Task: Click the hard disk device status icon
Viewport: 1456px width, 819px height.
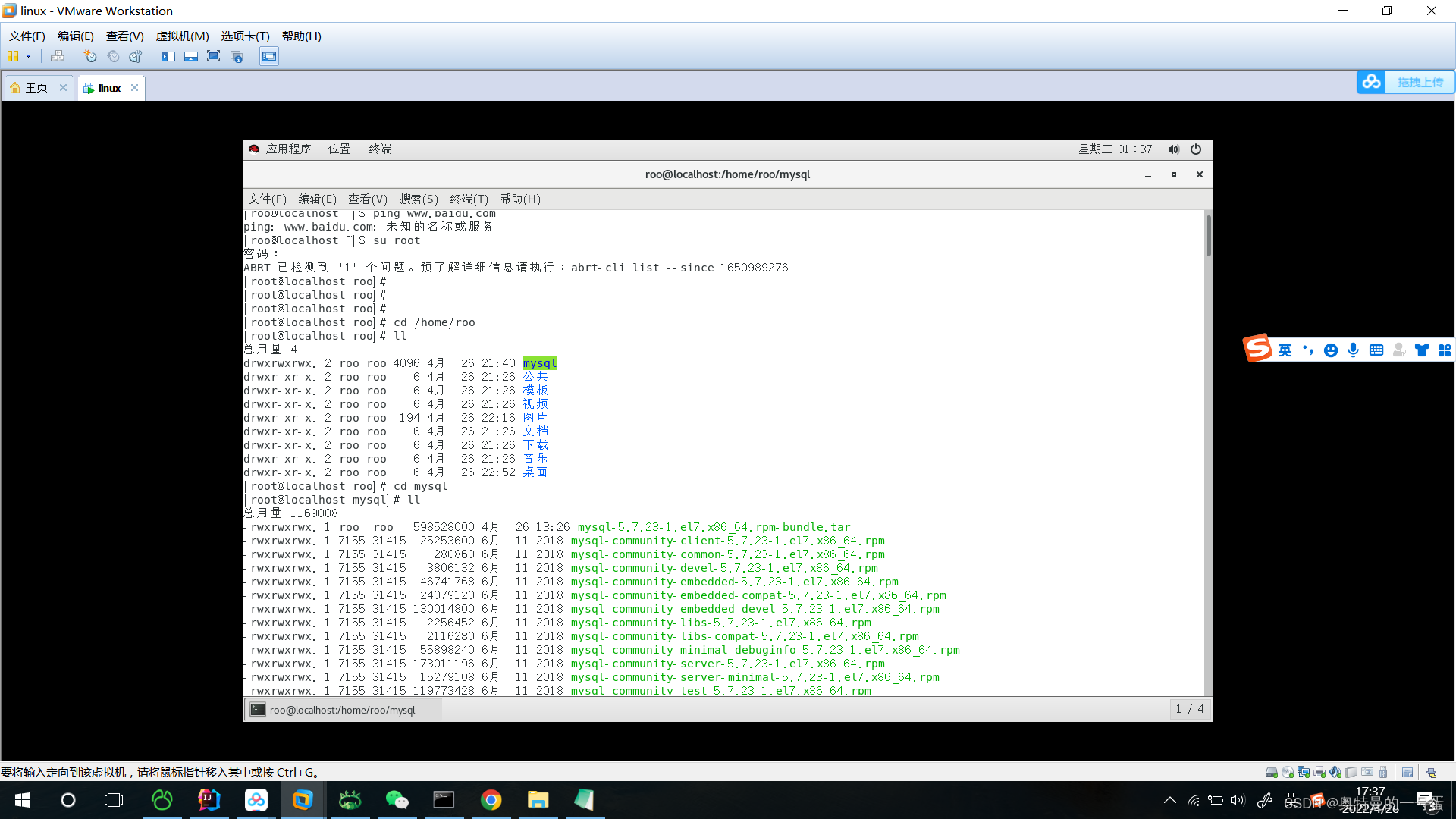Action: point(1271,772)
